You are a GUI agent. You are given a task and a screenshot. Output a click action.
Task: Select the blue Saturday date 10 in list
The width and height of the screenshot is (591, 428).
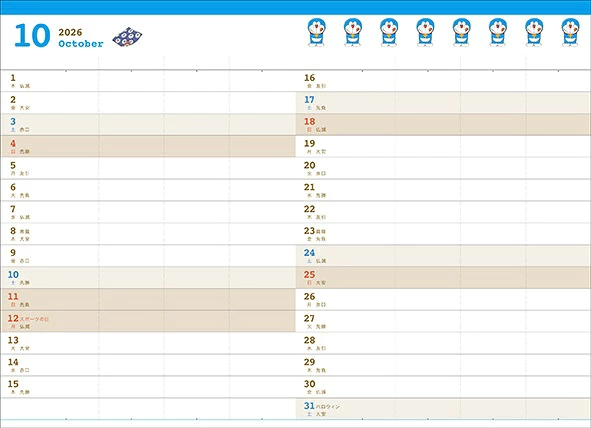click(x=13, y=275)
